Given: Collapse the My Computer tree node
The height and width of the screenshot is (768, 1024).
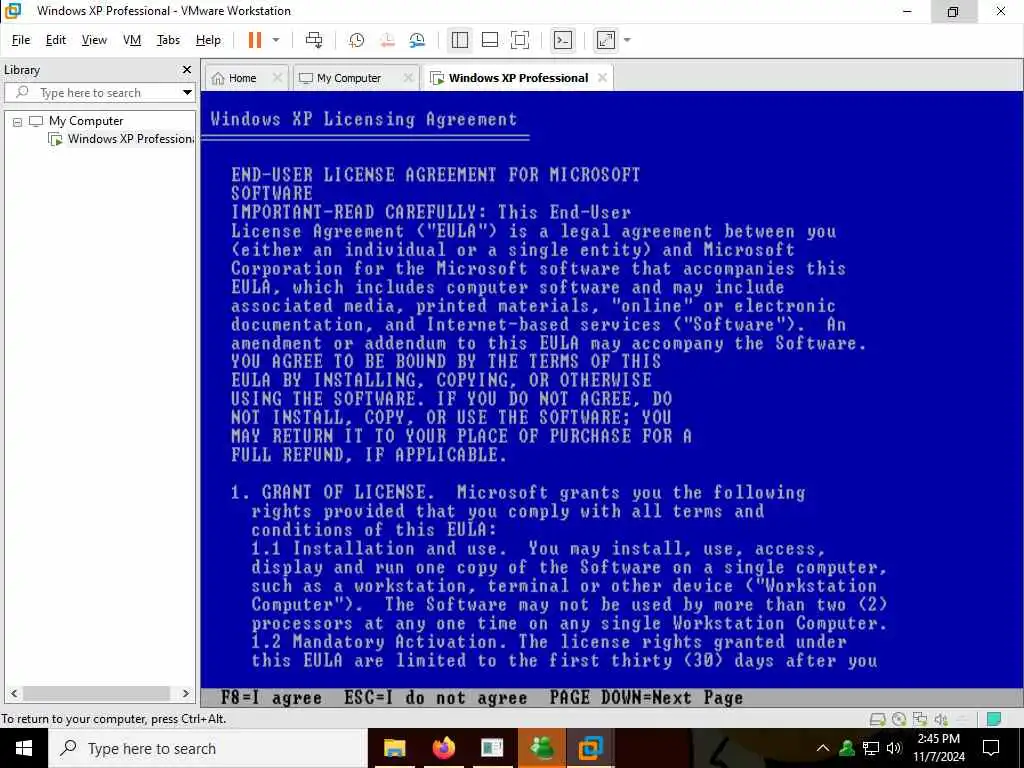Looking at the screenshot, I should coord(18,121).
